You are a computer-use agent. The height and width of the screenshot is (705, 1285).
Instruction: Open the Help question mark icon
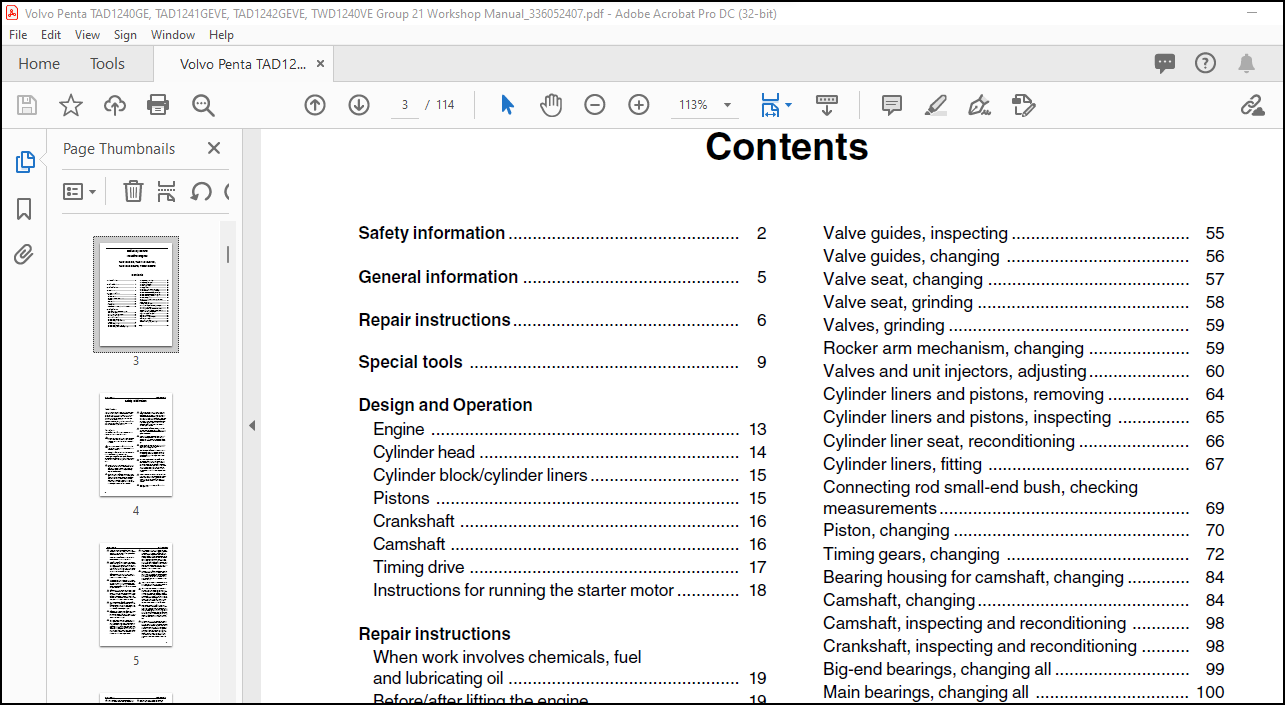(x=1206, y=64)
